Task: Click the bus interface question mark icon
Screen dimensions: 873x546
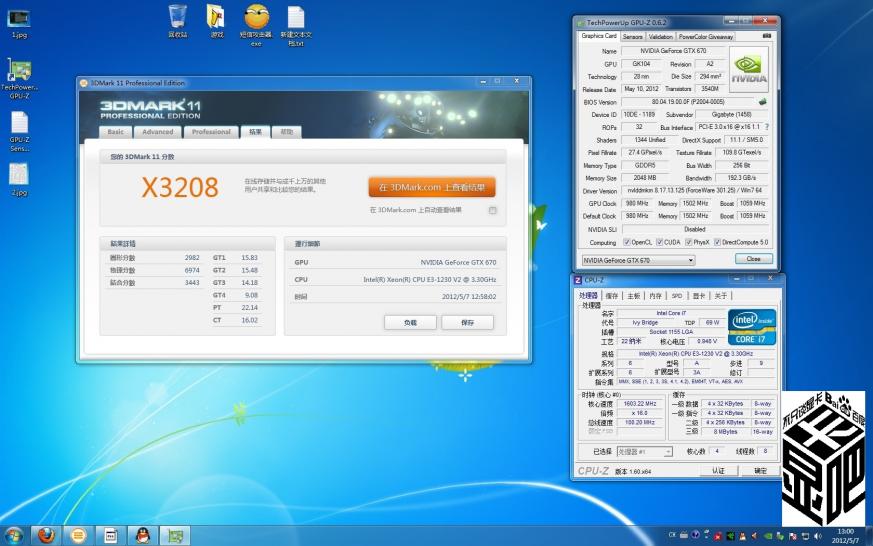Action: (767, 127)
